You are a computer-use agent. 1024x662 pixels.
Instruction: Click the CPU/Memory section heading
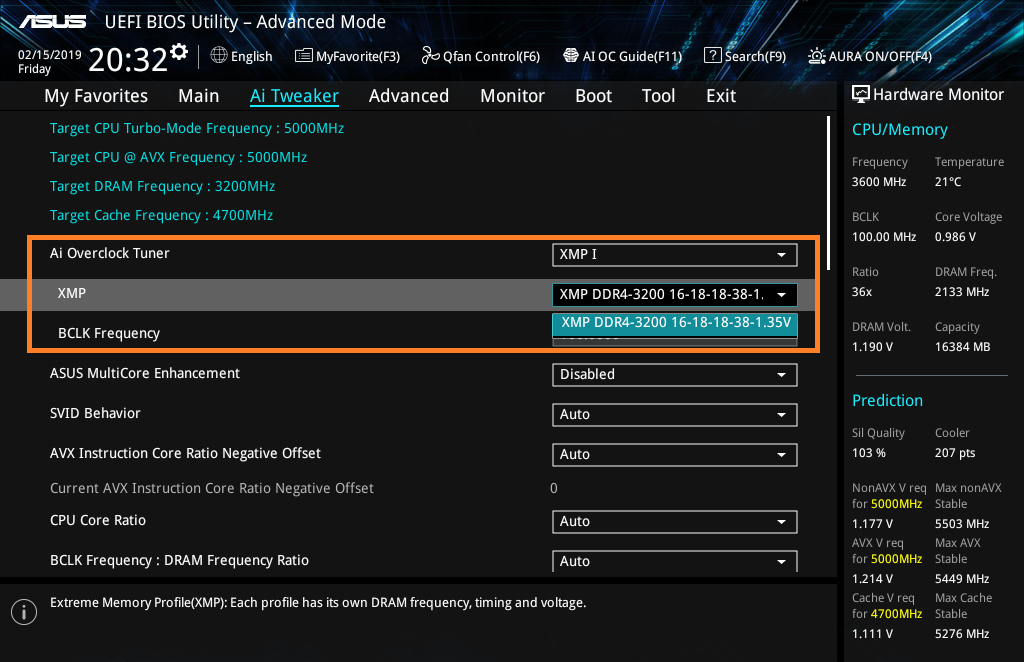pyautogui.click(x=899, y=130)
